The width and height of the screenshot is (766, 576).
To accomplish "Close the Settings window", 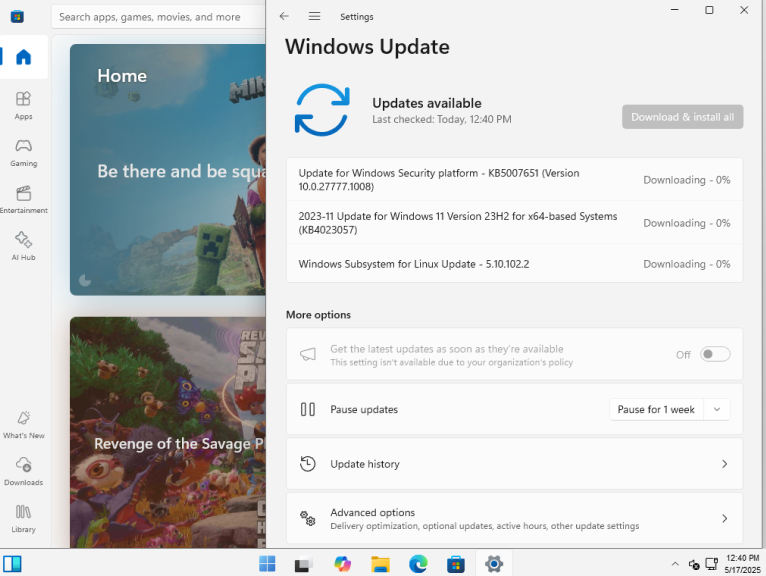I will tap(744, 10).
